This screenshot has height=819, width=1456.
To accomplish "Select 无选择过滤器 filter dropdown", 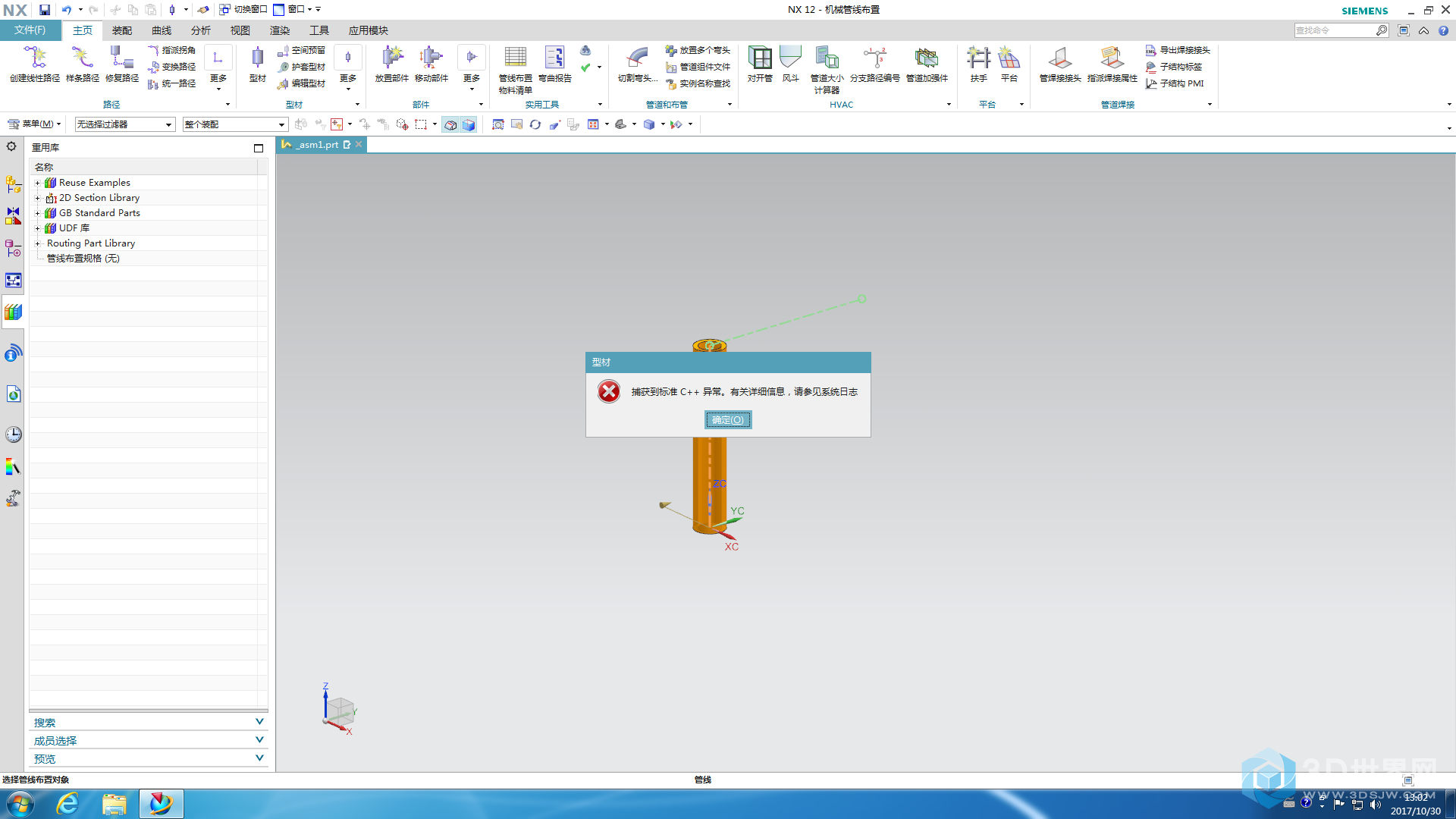I will [123, 124].
